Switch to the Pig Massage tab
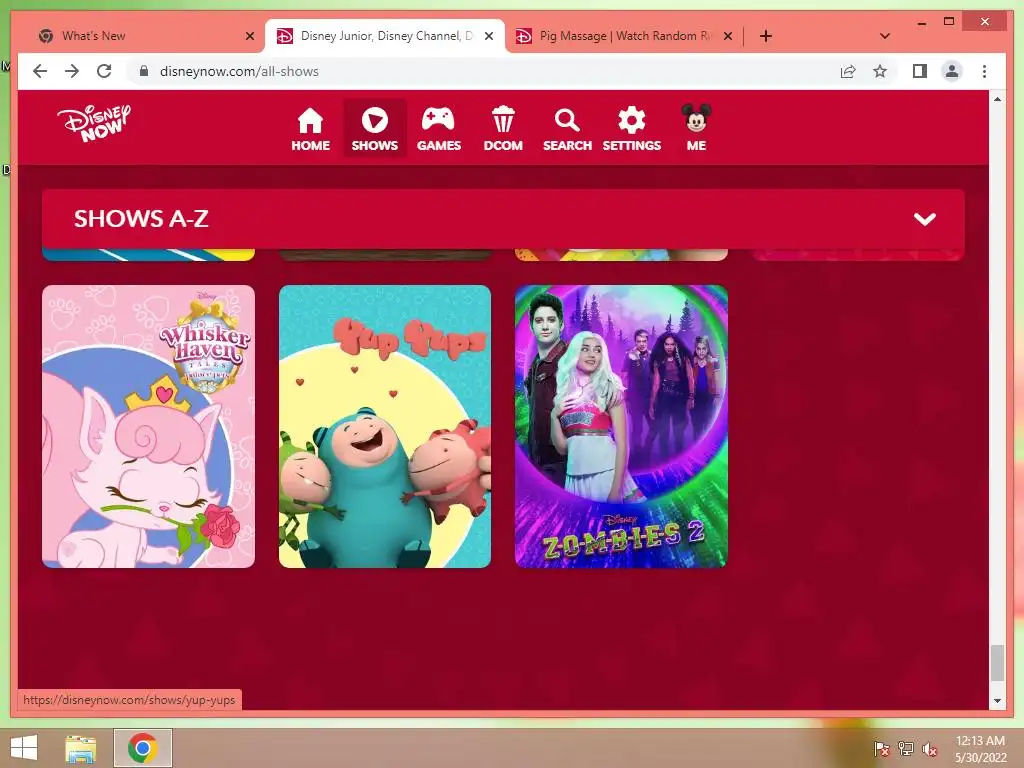Image resolution: width=1024 pixels, height=768 pixels. [x=624, y=36]
